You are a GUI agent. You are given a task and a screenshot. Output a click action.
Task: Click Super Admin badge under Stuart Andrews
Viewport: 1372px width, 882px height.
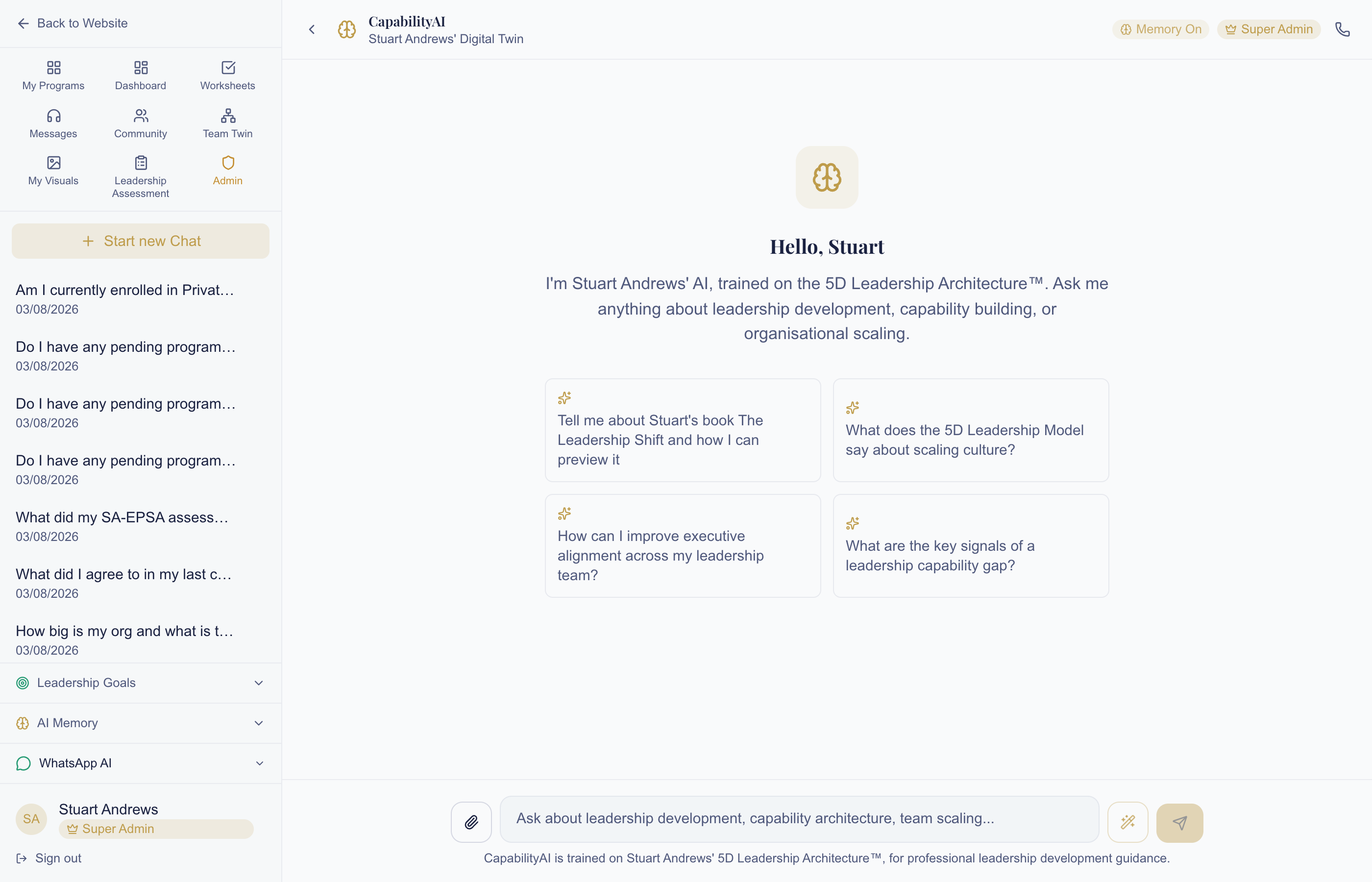click(156, 829)
